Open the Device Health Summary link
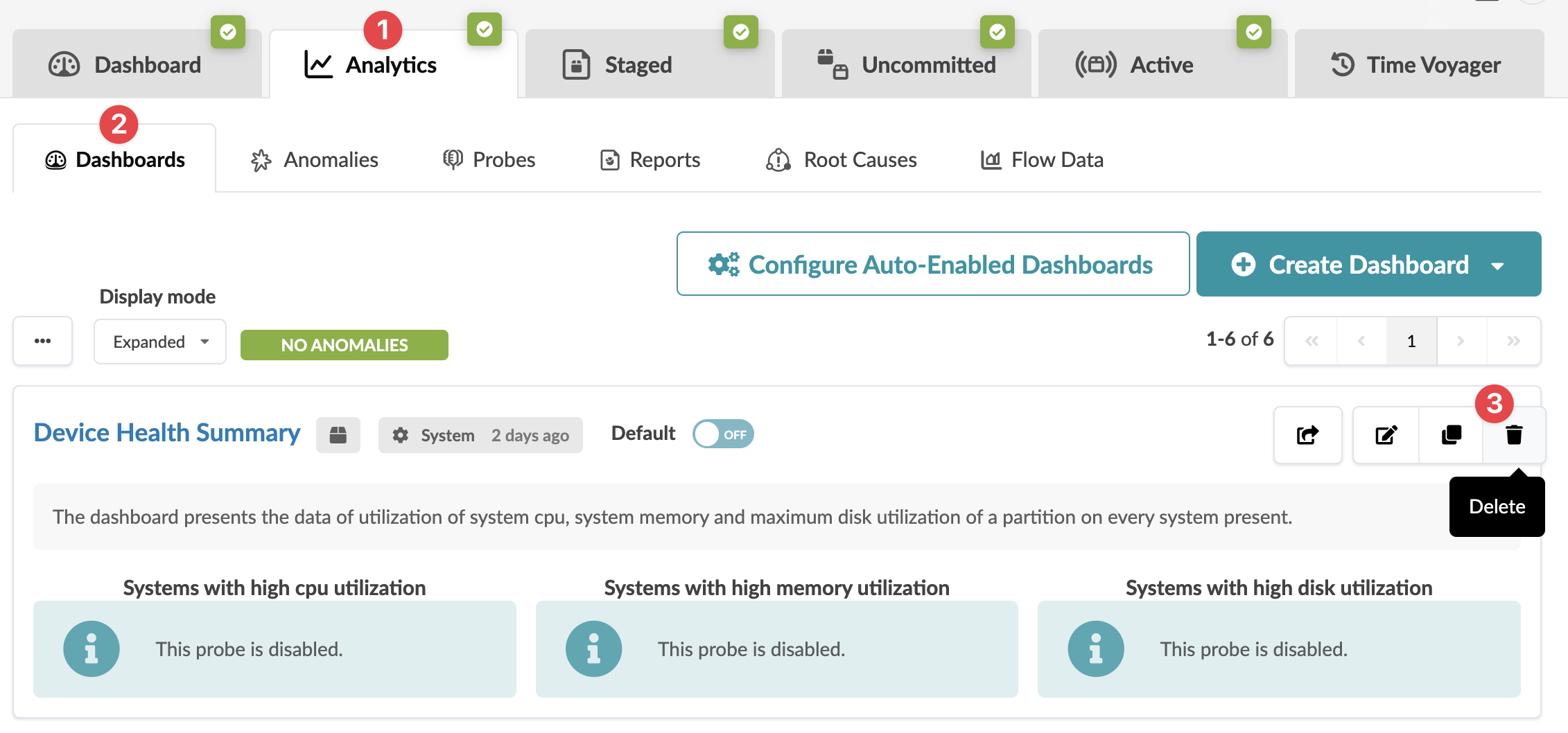Screen dimensions: 1568x733 (x=167, y=433)
